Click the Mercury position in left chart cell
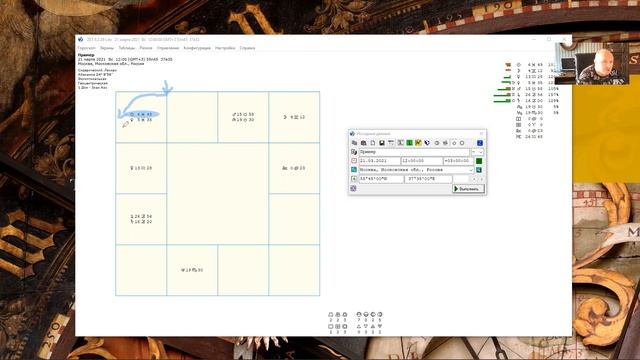The height and width of the screenshot is (360, 640). coord(141,168)
